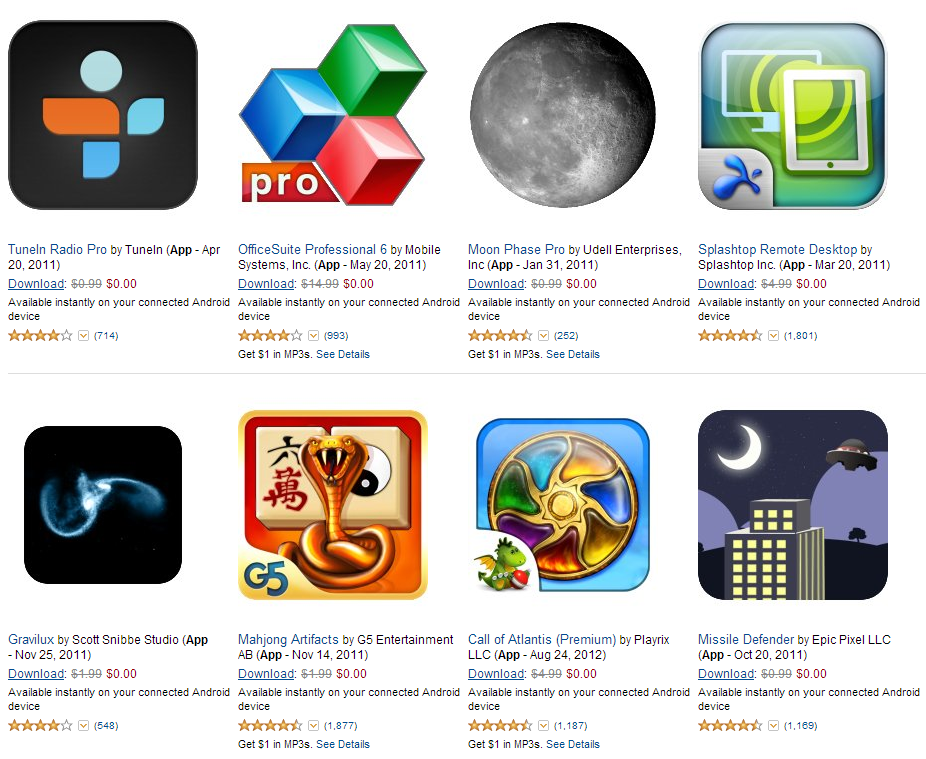Click the Gravilux galaxy app icon
The height and width of the screenshot is (759, 926).
(x=103, y=505)
